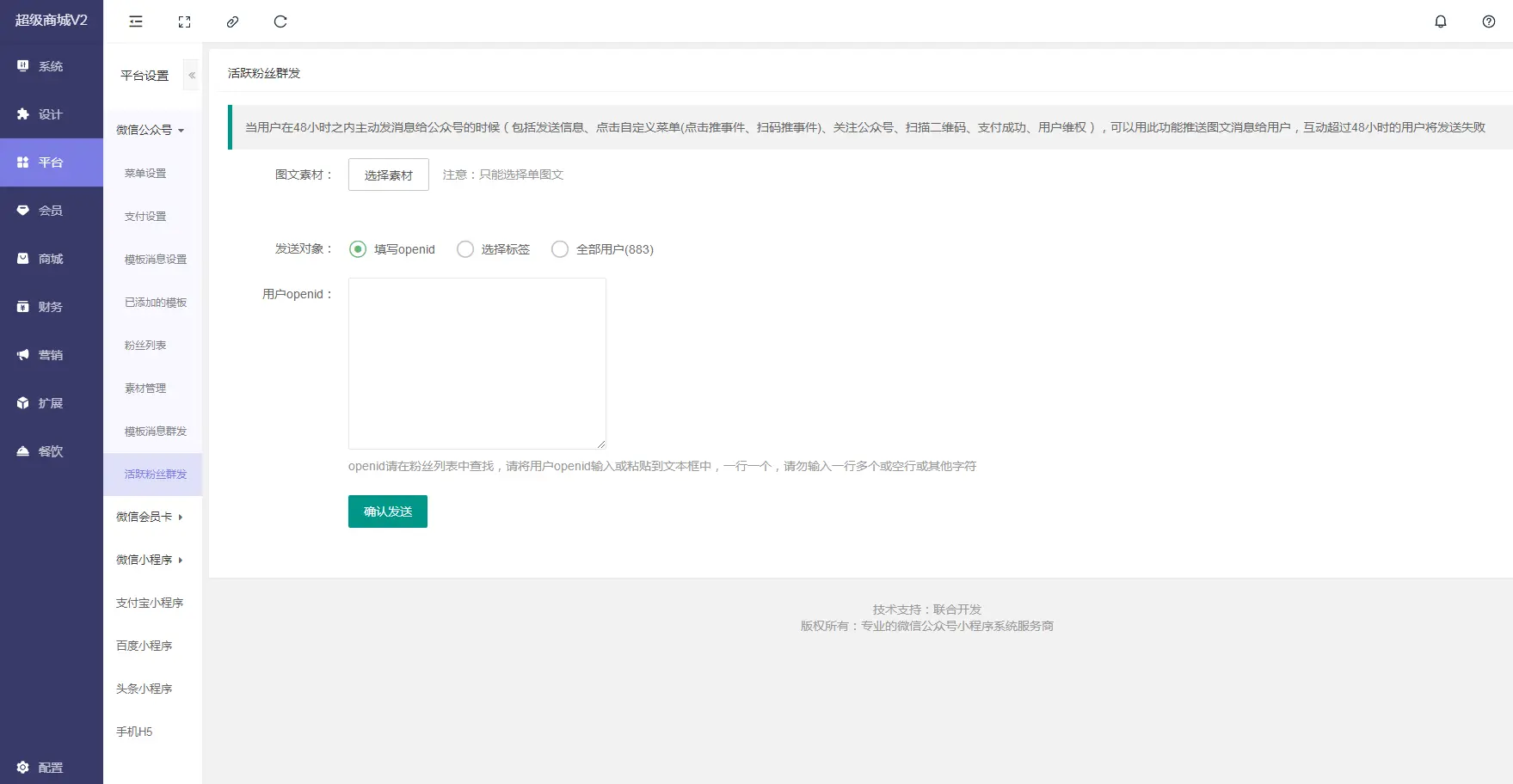
Task: Select the 填写openid radio button
Action: (x=358, y=249)
